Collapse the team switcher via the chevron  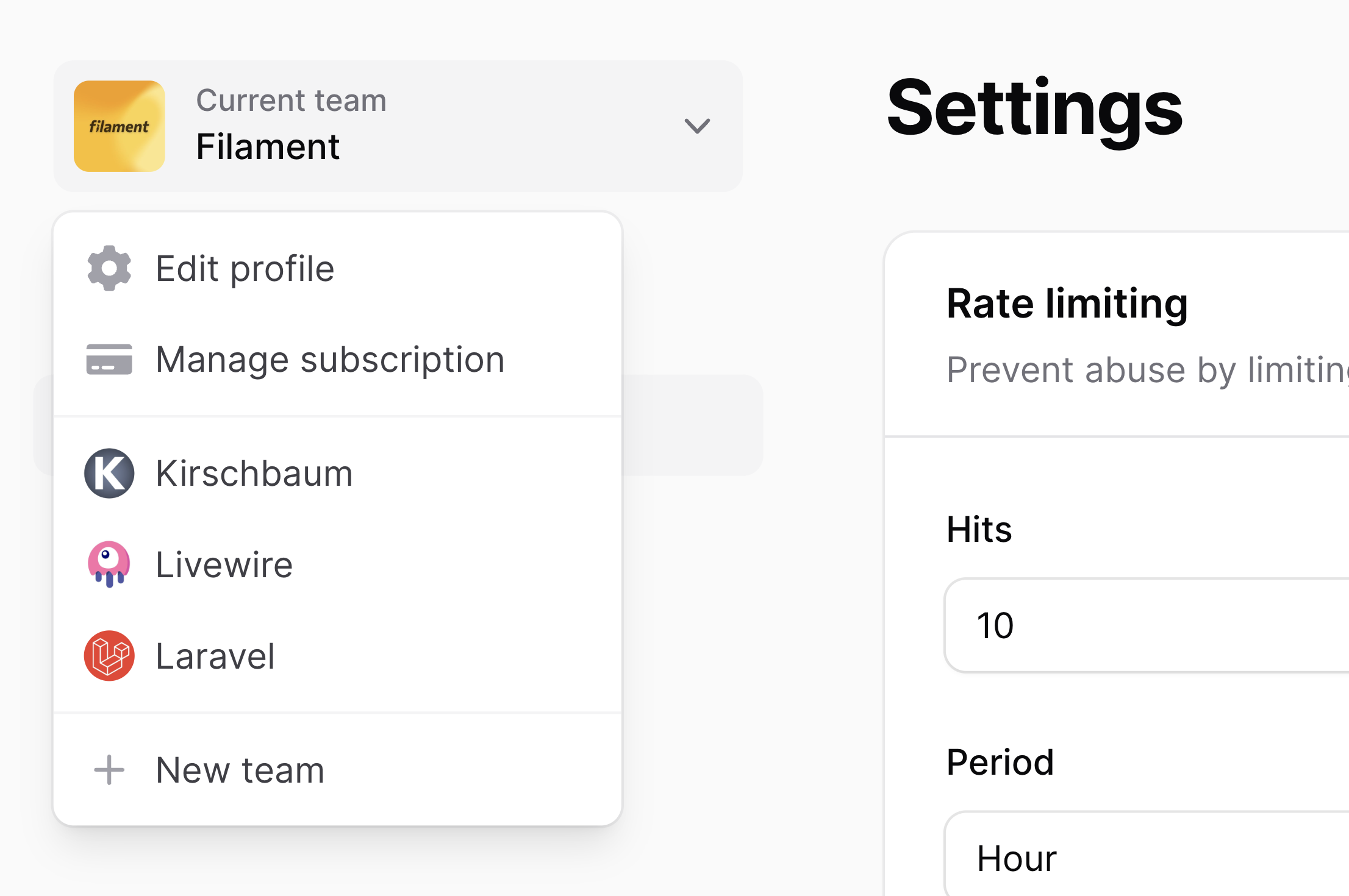pos(697,126)
